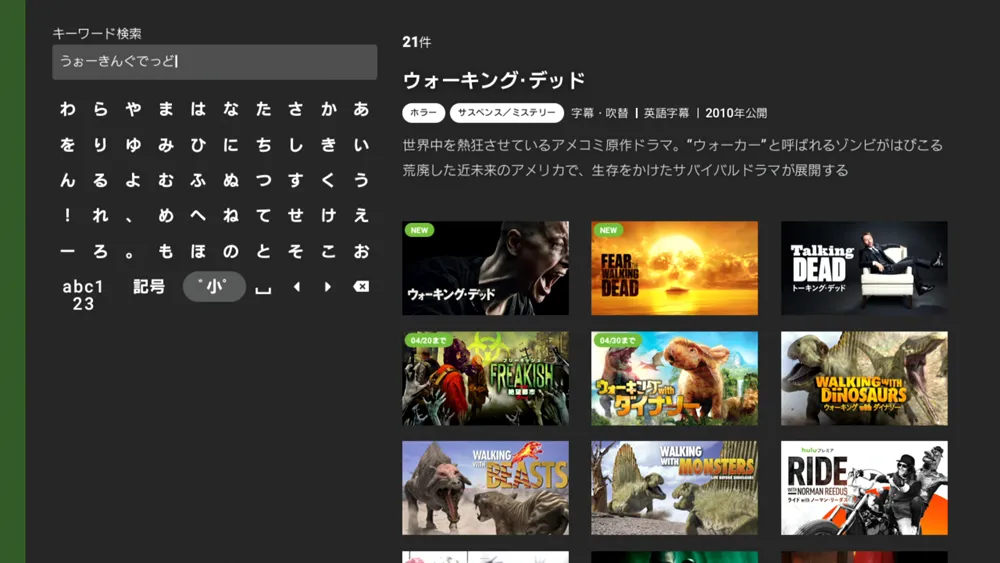Tap the Japanese comma 、 key

(x=129, y=219)
